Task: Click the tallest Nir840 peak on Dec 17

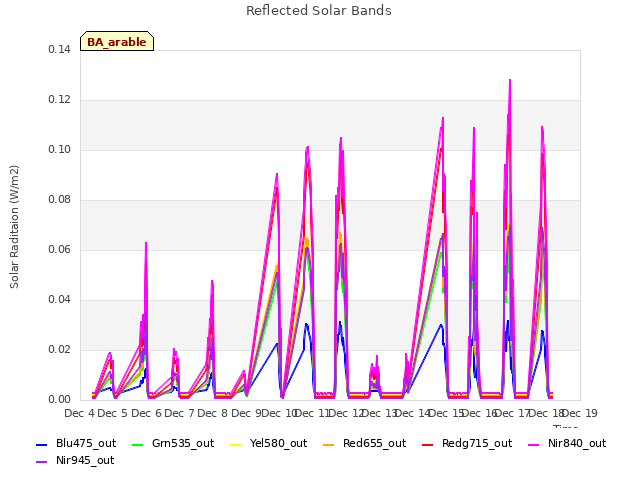Action: tap(510, 81)
